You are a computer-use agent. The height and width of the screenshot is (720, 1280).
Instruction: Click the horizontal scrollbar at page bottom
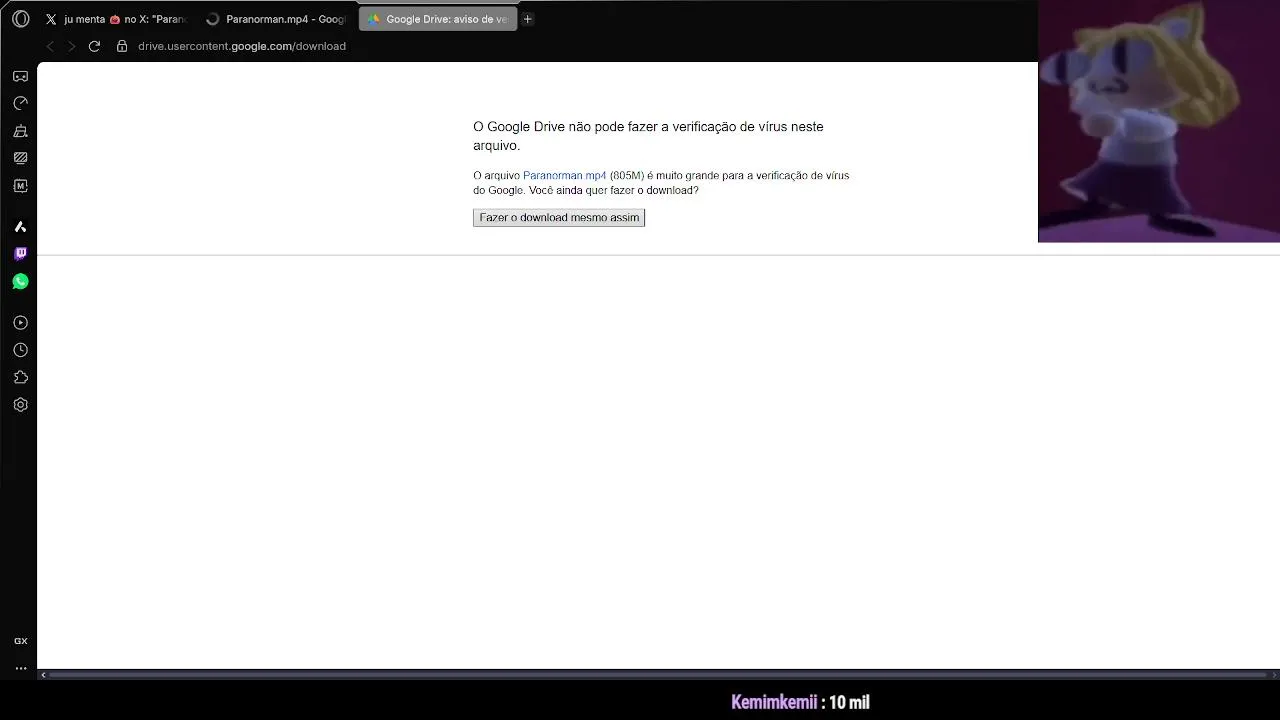659,675
